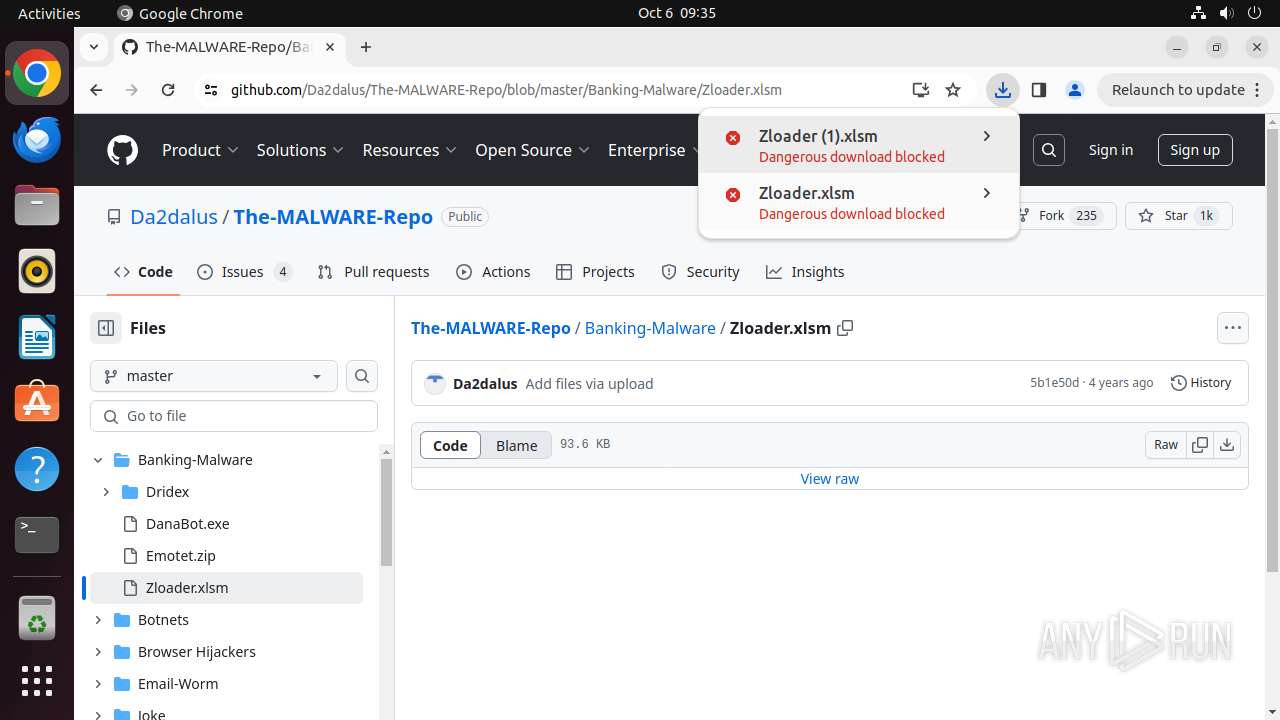This screenshot has width=1280, height=720.
Task: Show applications grid
Action: point(37,681)
